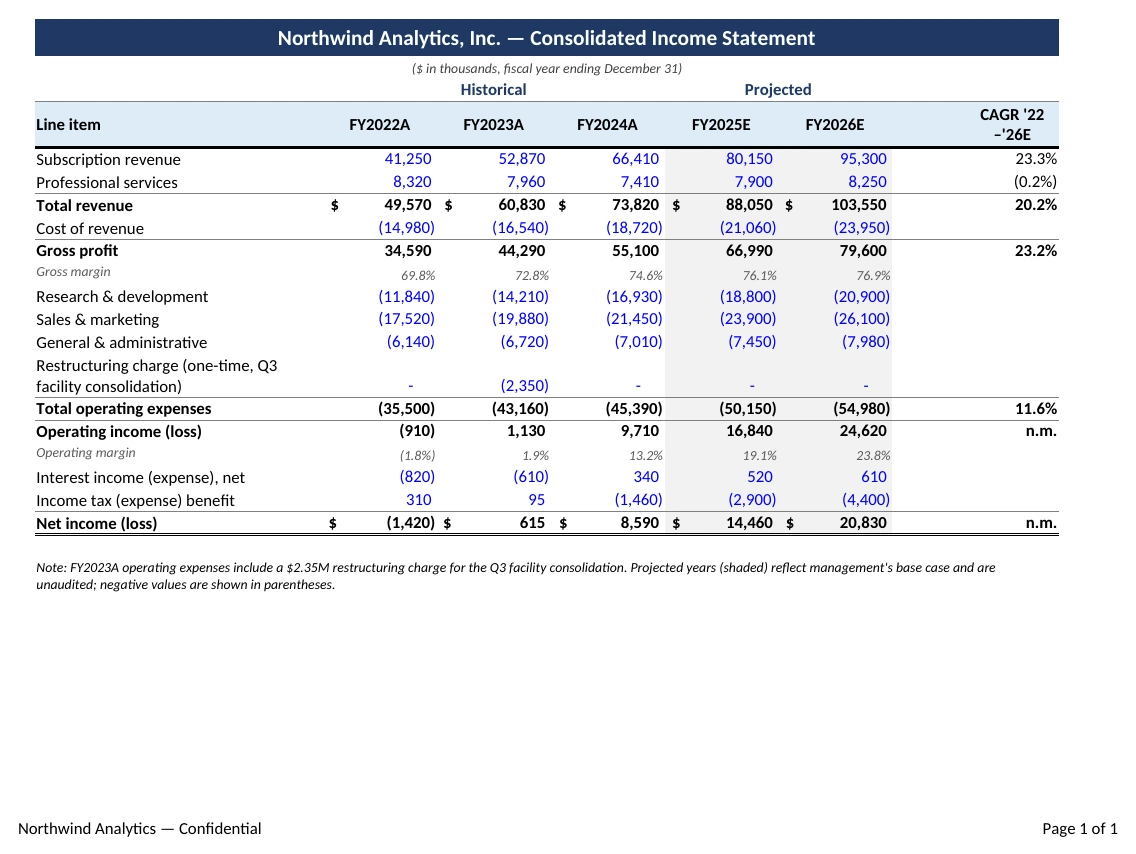Click total revenue value 49,570
This screenshot has width=1136, height=854.
[408, 205]
